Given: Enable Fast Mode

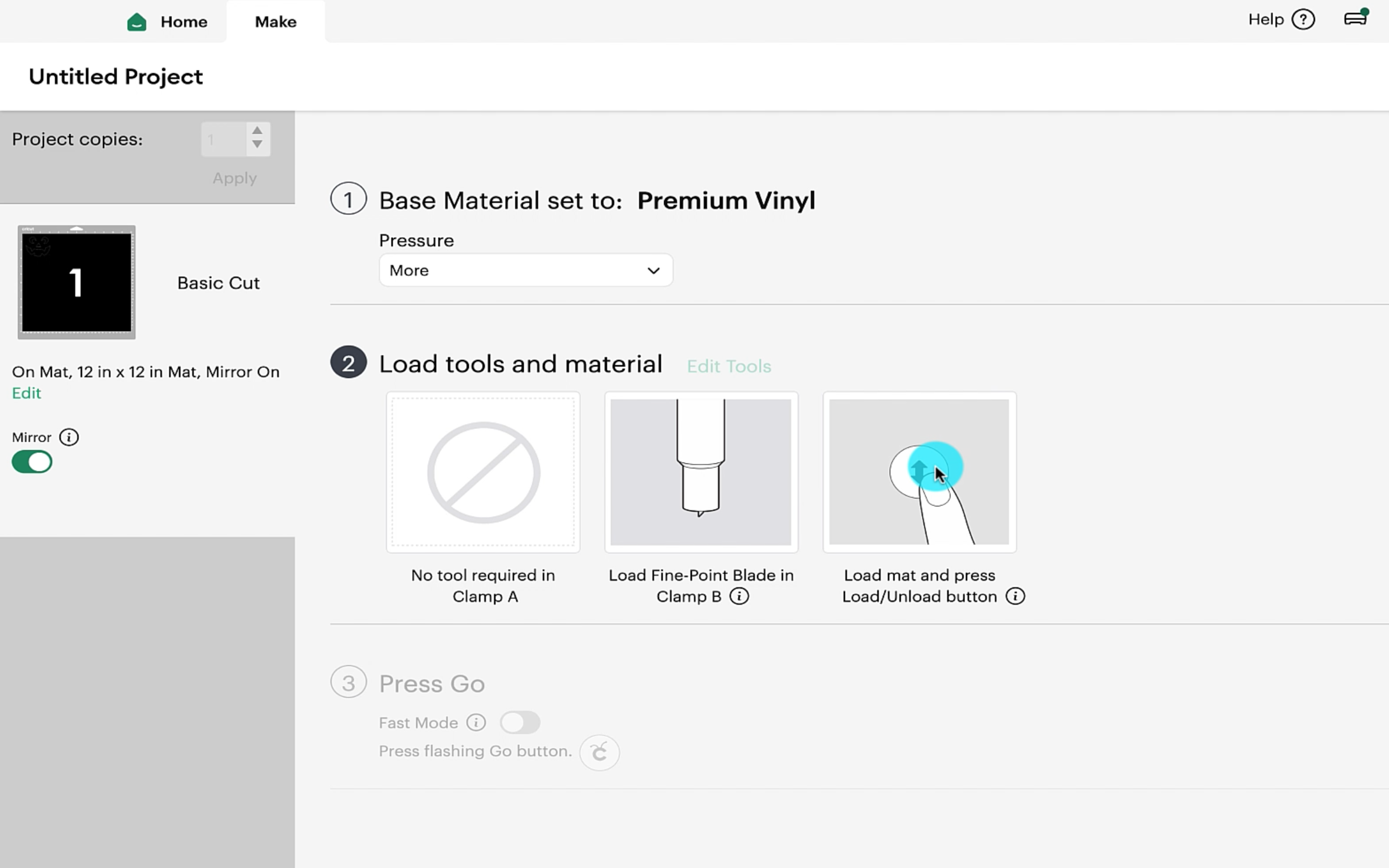Looking at the screenshot, I should point(520,722).
